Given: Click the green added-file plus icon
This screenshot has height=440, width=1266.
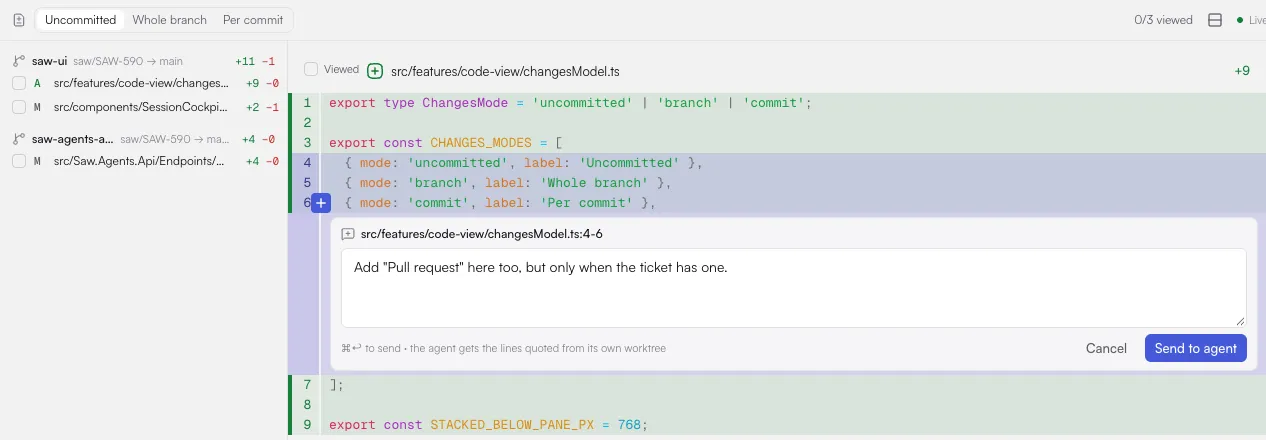Looking at the screenshot, I should pyautogui.click(x=375, y=71).
